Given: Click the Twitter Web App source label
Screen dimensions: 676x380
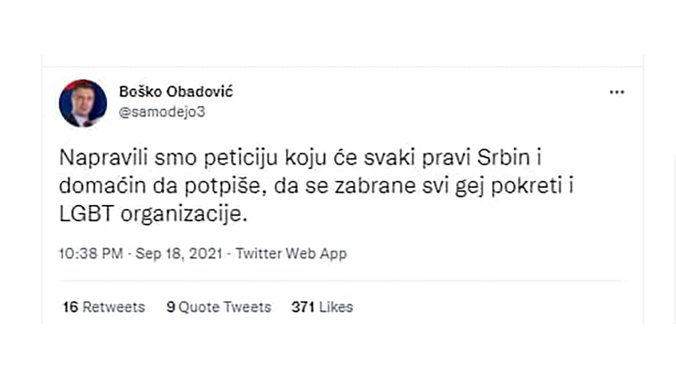Looking at the screenshot, I should 291,253.
